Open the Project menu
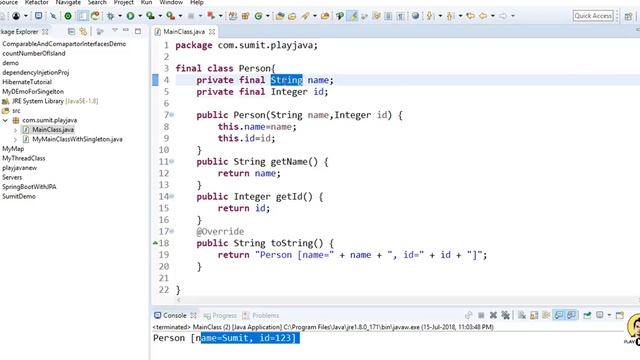This screenshot has height=360, width=640. pyautogui.click(x=124, y=2)
